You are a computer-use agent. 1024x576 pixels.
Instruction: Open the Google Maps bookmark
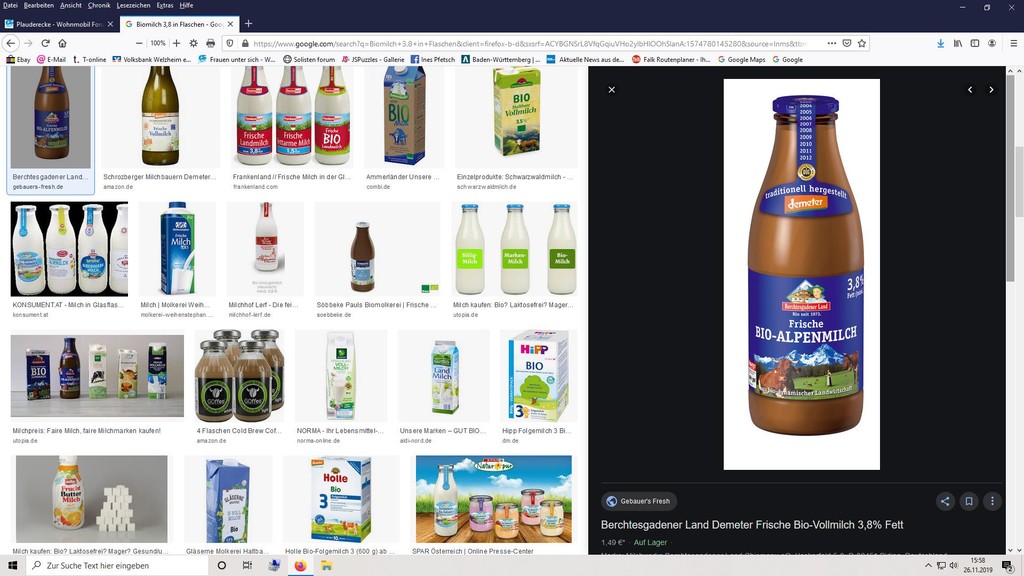tap(741, 59)
